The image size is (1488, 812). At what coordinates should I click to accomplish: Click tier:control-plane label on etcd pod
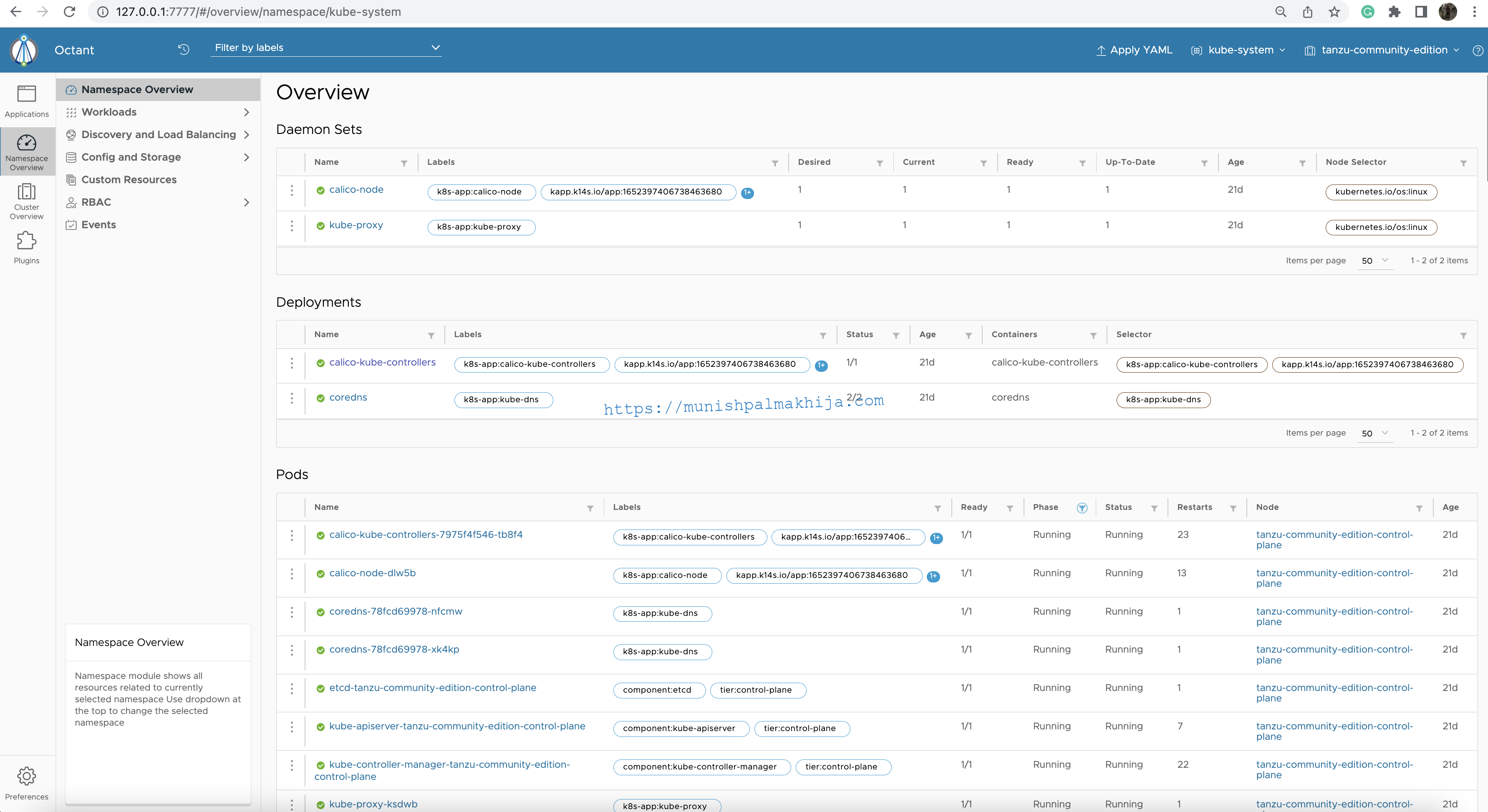point(758,690)
